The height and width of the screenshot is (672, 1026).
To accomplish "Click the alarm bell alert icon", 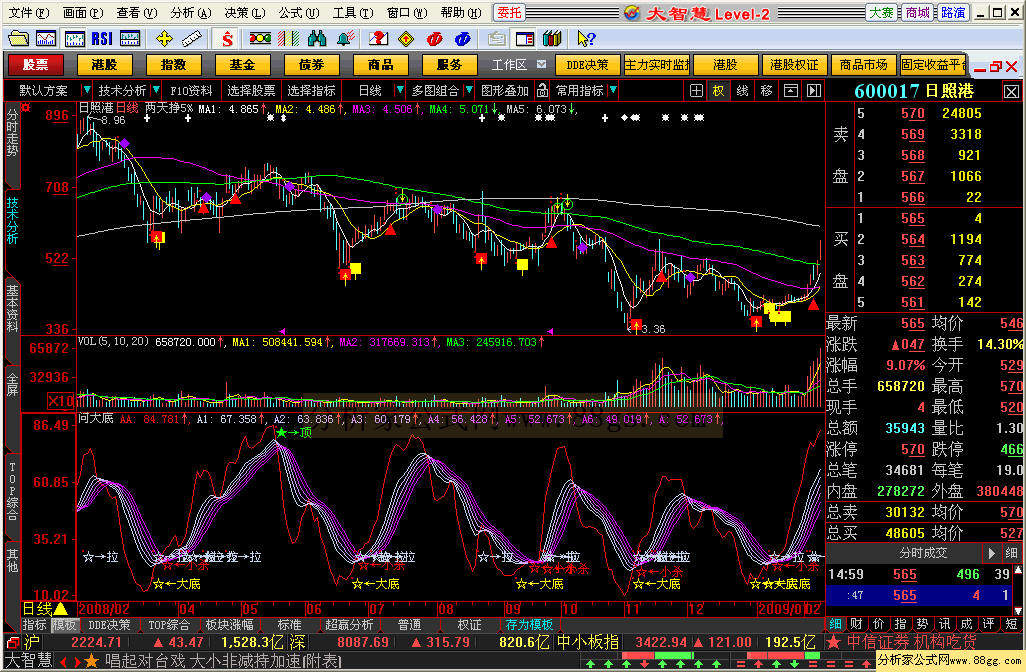I will click(x=345, y=39).
